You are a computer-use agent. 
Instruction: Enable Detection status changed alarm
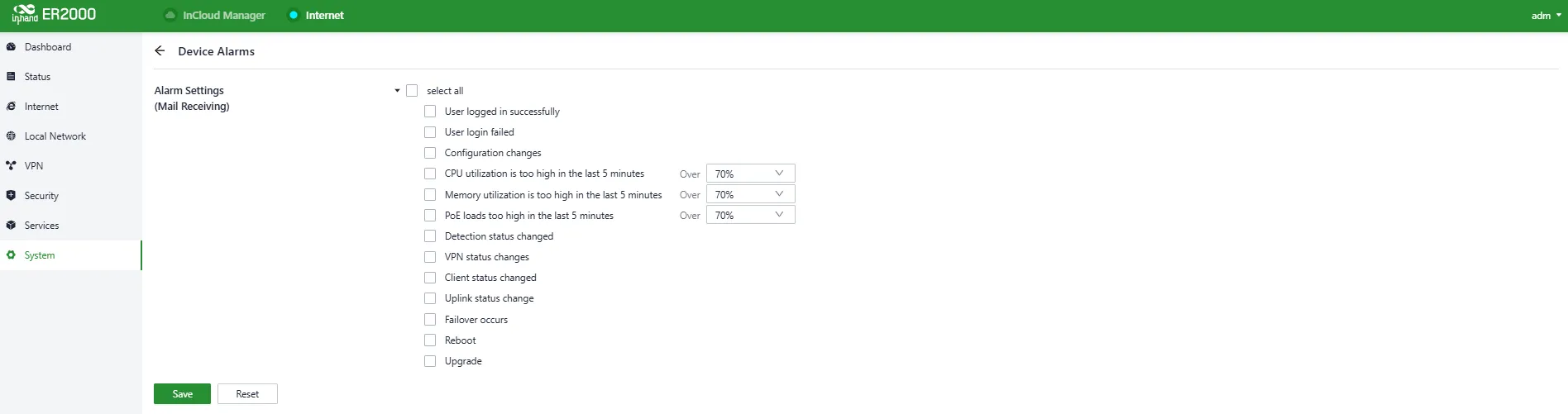point(430,236)
